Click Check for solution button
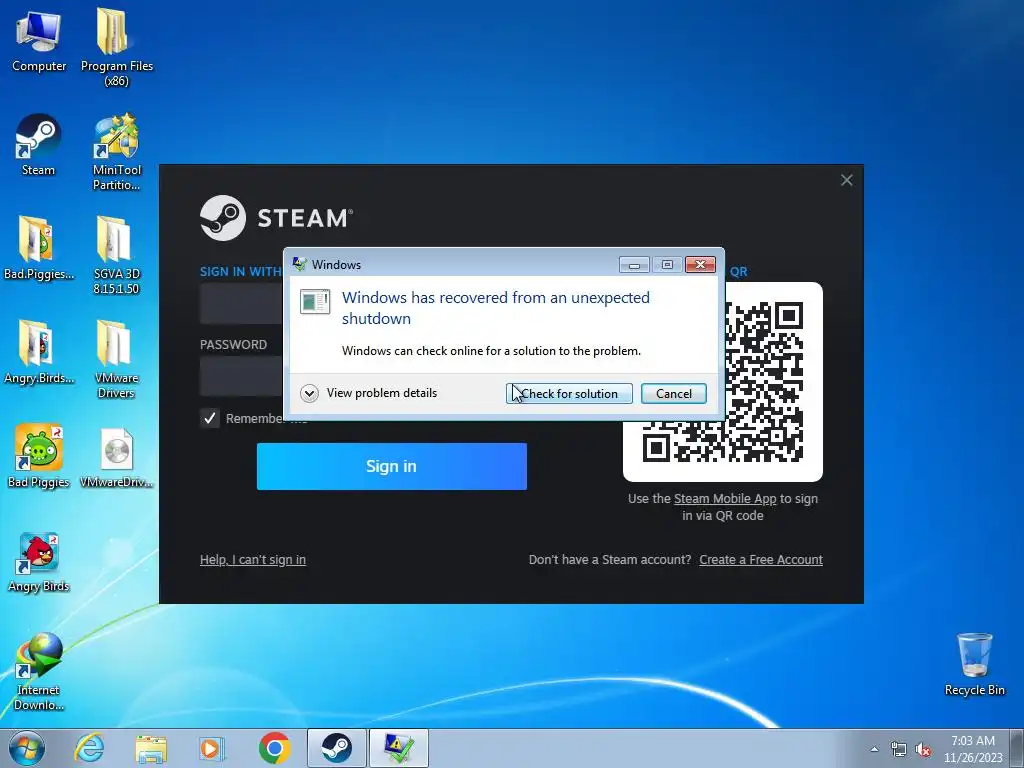 tap(569, 393)
